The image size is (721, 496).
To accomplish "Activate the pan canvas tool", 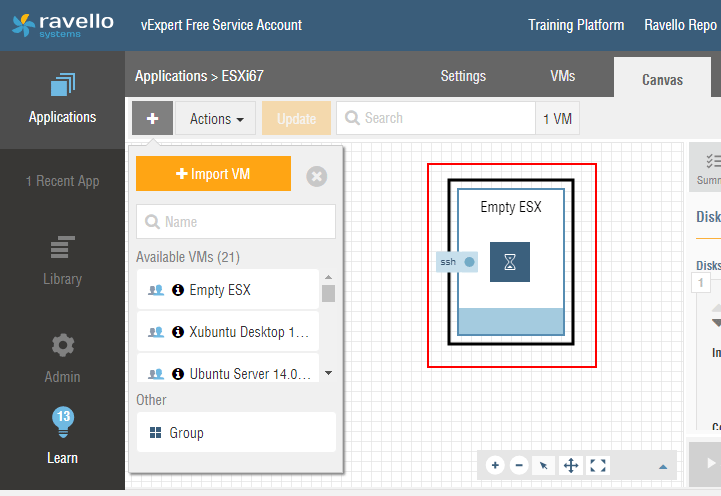I will [572, 465].
